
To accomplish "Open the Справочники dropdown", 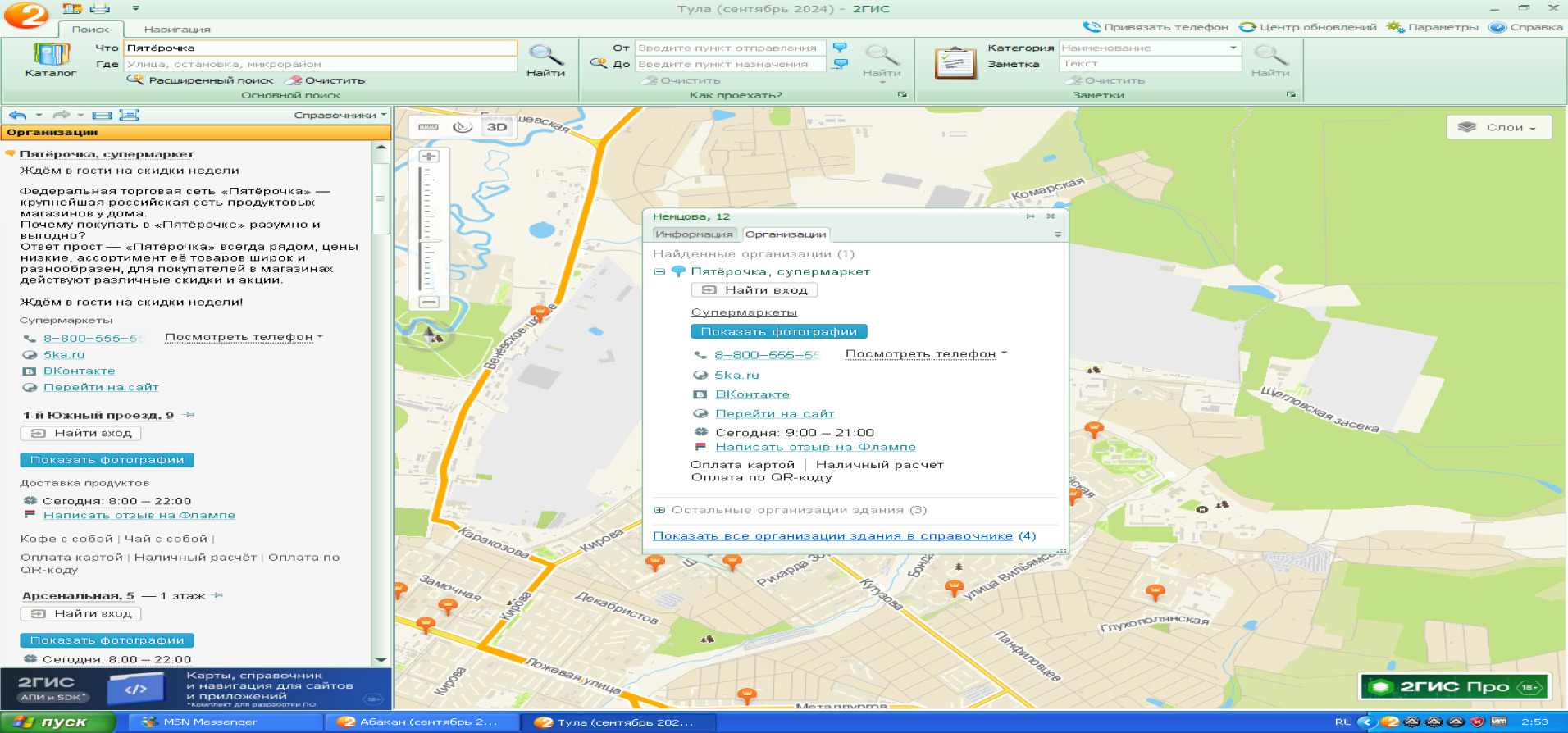I will [x=340, y=115].
